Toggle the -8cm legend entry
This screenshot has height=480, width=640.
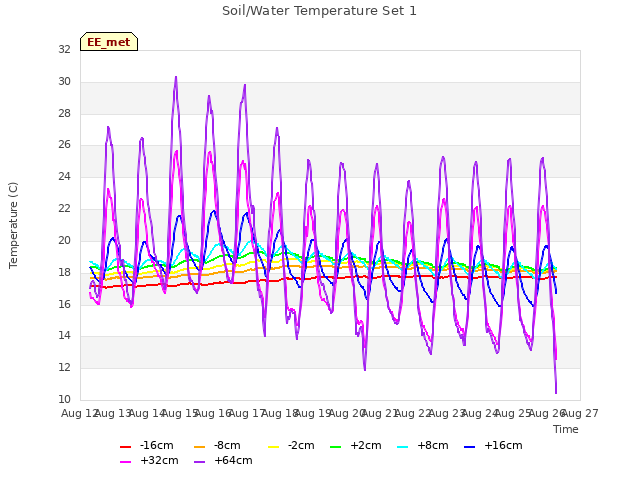(217, 445)
